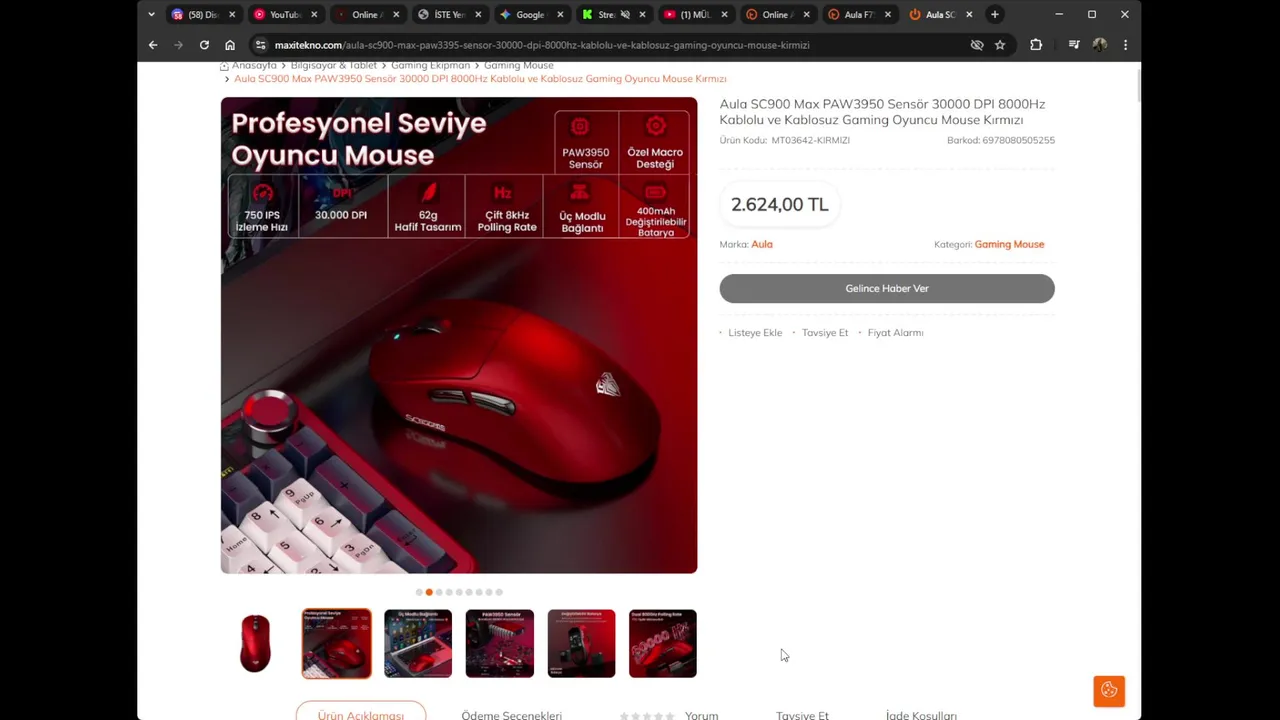1280x720 pixels.
Task: Open the Ürün Açıklaması tab
Action: 361,714
